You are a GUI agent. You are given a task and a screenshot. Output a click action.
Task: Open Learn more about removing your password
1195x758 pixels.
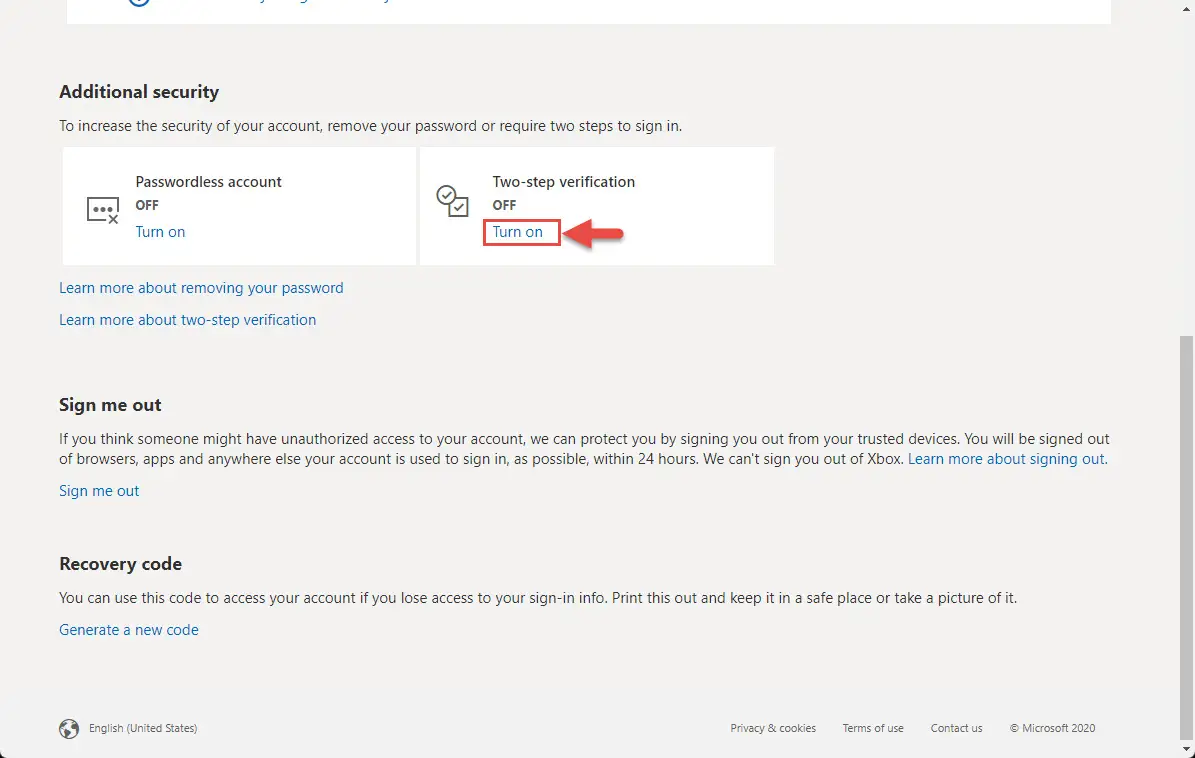coord(201,288)
